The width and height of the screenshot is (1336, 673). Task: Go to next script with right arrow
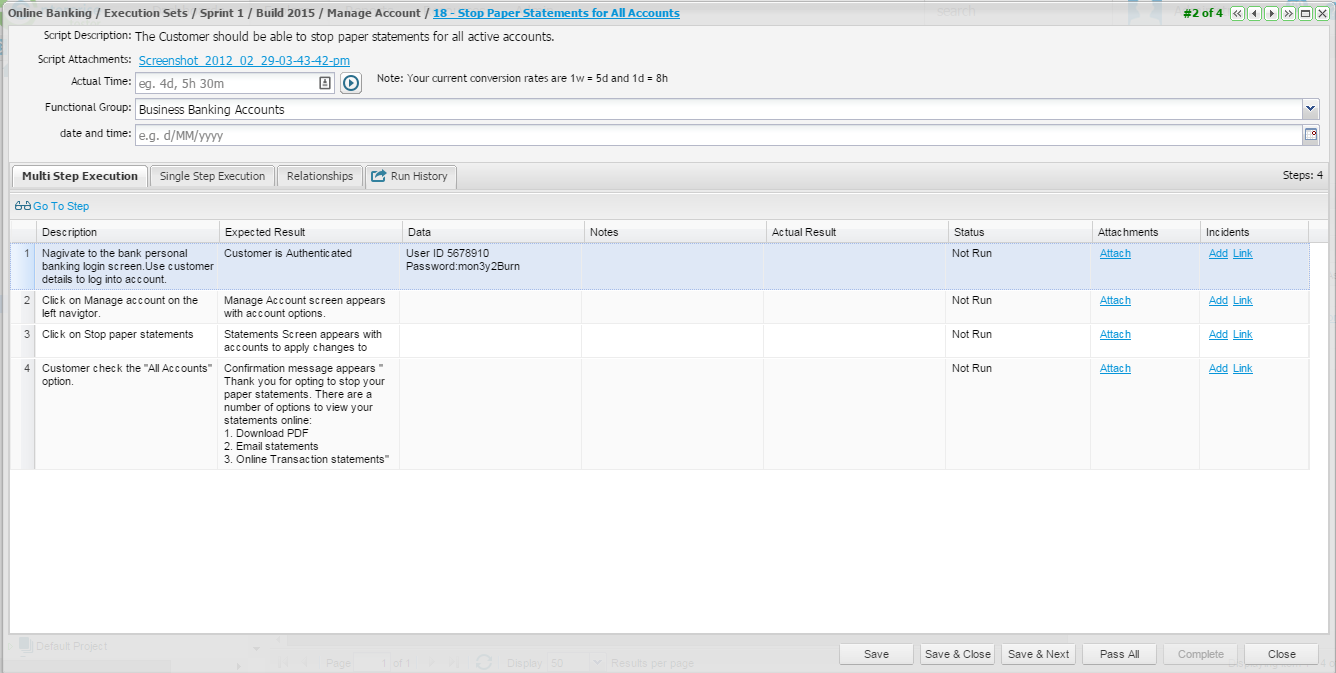pos(1271,13)
